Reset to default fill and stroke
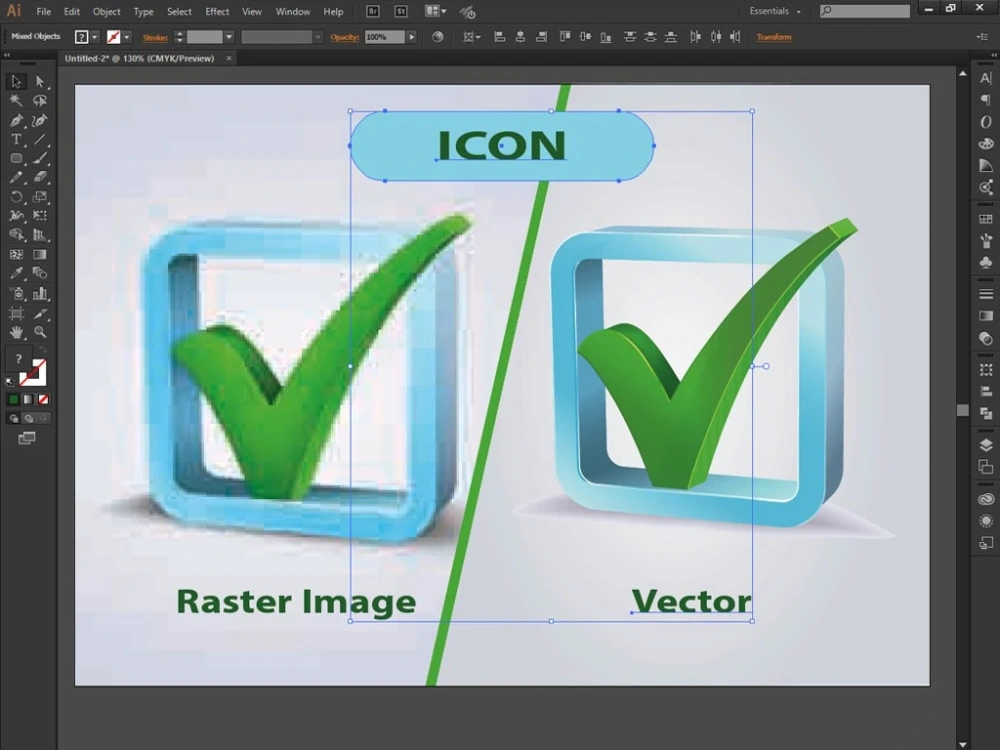This screenshot has width=1000, height=750. tap(10, 382)
